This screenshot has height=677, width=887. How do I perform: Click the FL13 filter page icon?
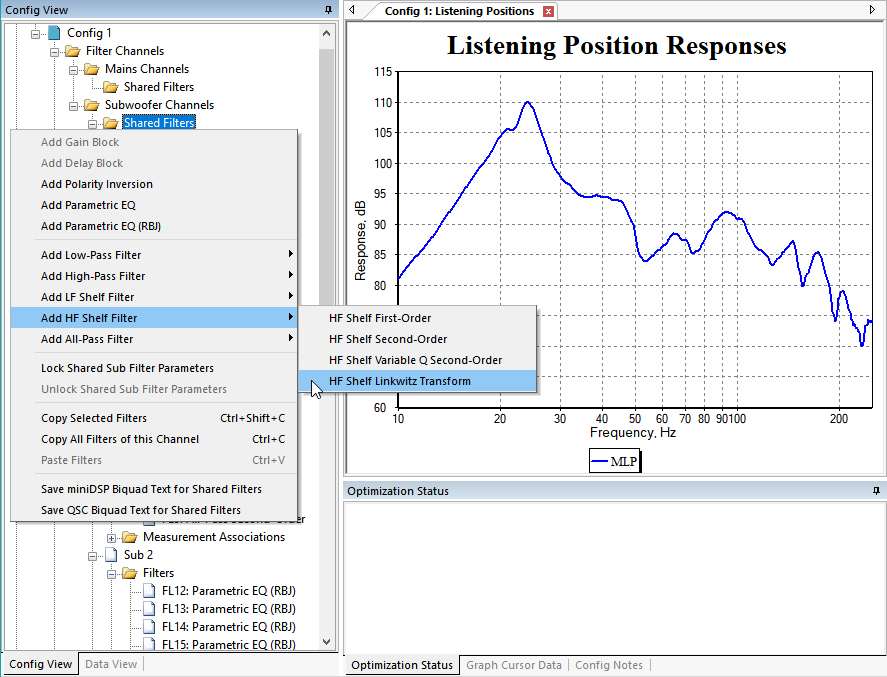[x=149, y=609]
